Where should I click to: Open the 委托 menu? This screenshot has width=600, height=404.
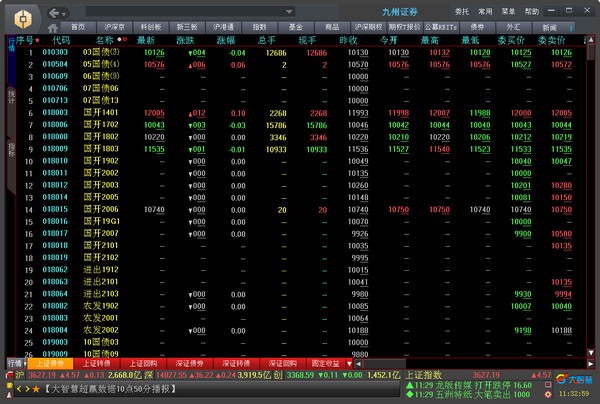461,11
